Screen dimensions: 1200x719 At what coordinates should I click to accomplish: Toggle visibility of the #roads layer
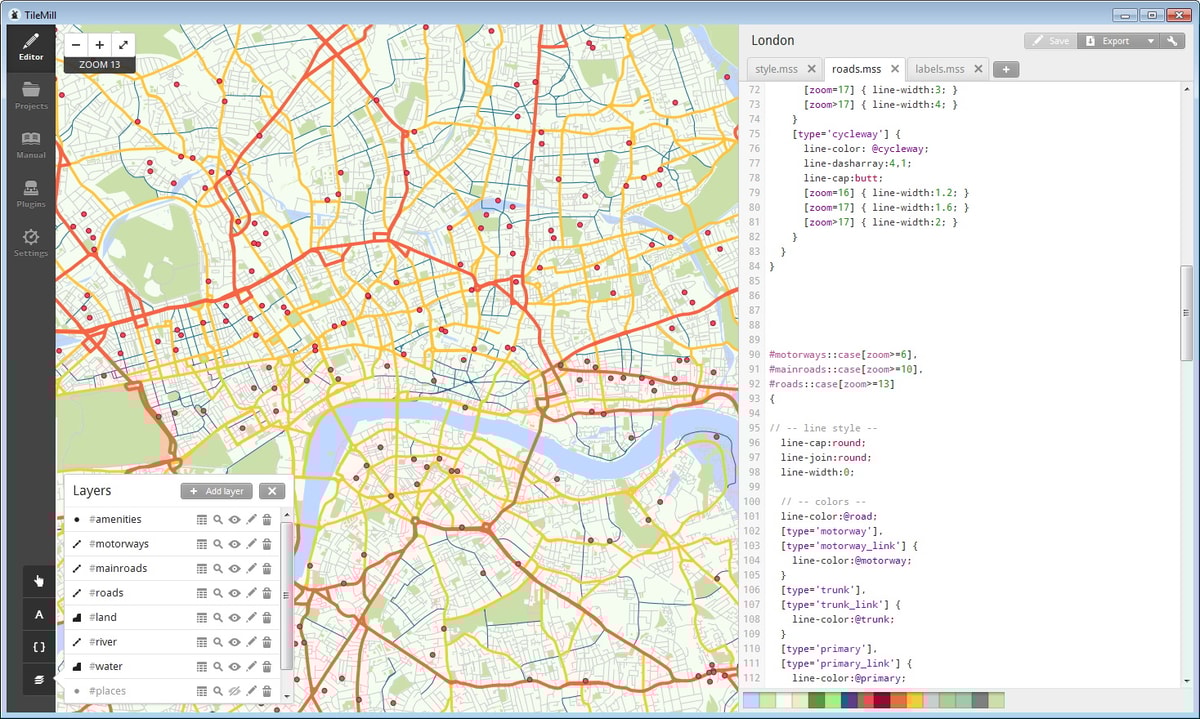coord(234,592)
